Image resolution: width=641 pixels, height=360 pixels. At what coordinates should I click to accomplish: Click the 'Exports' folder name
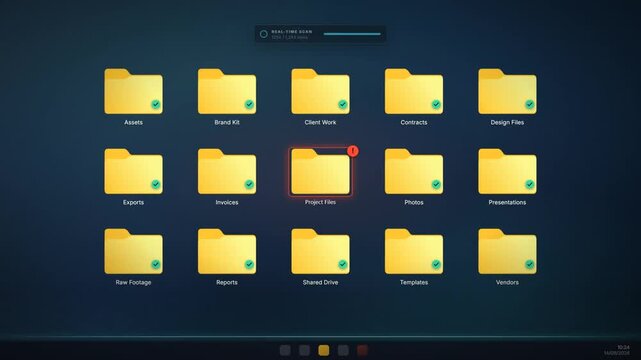click(x=133, y=202)
